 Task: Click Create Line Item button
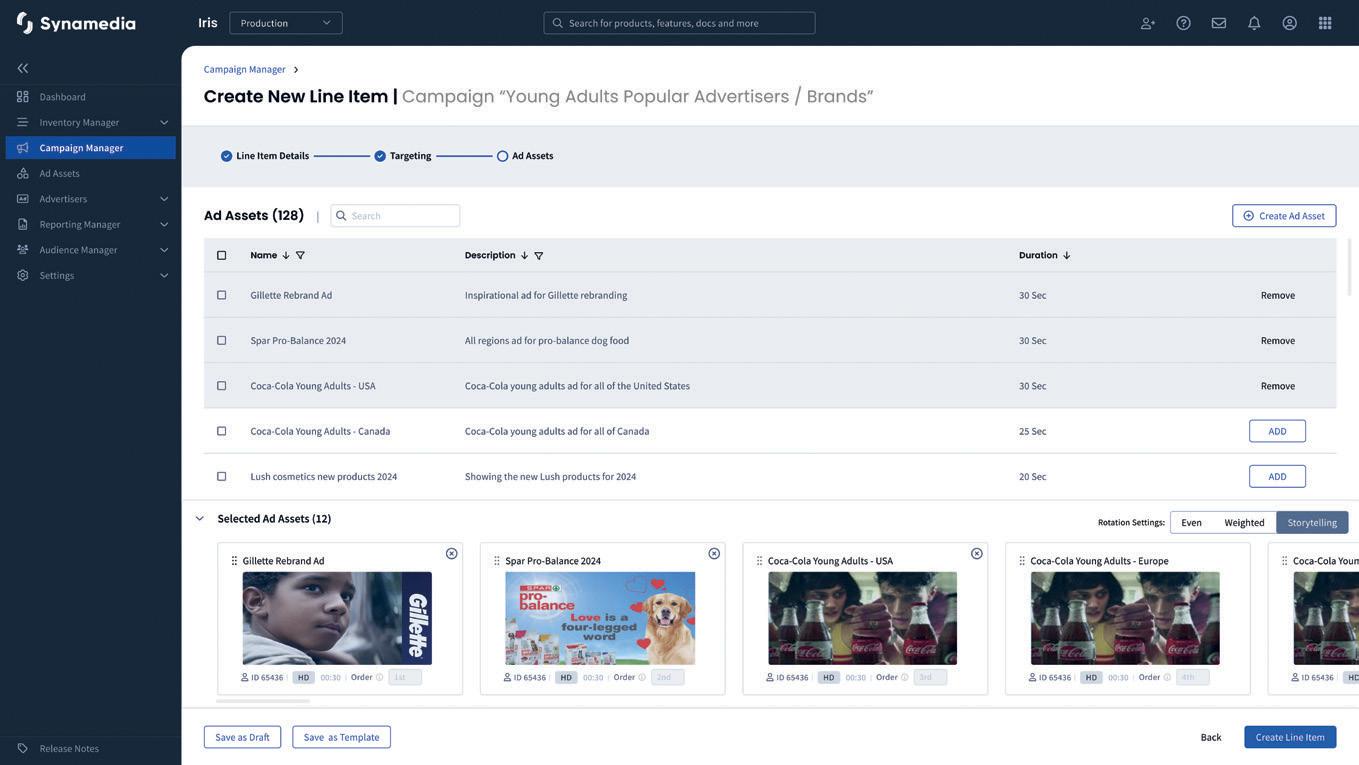point(1290,737)
